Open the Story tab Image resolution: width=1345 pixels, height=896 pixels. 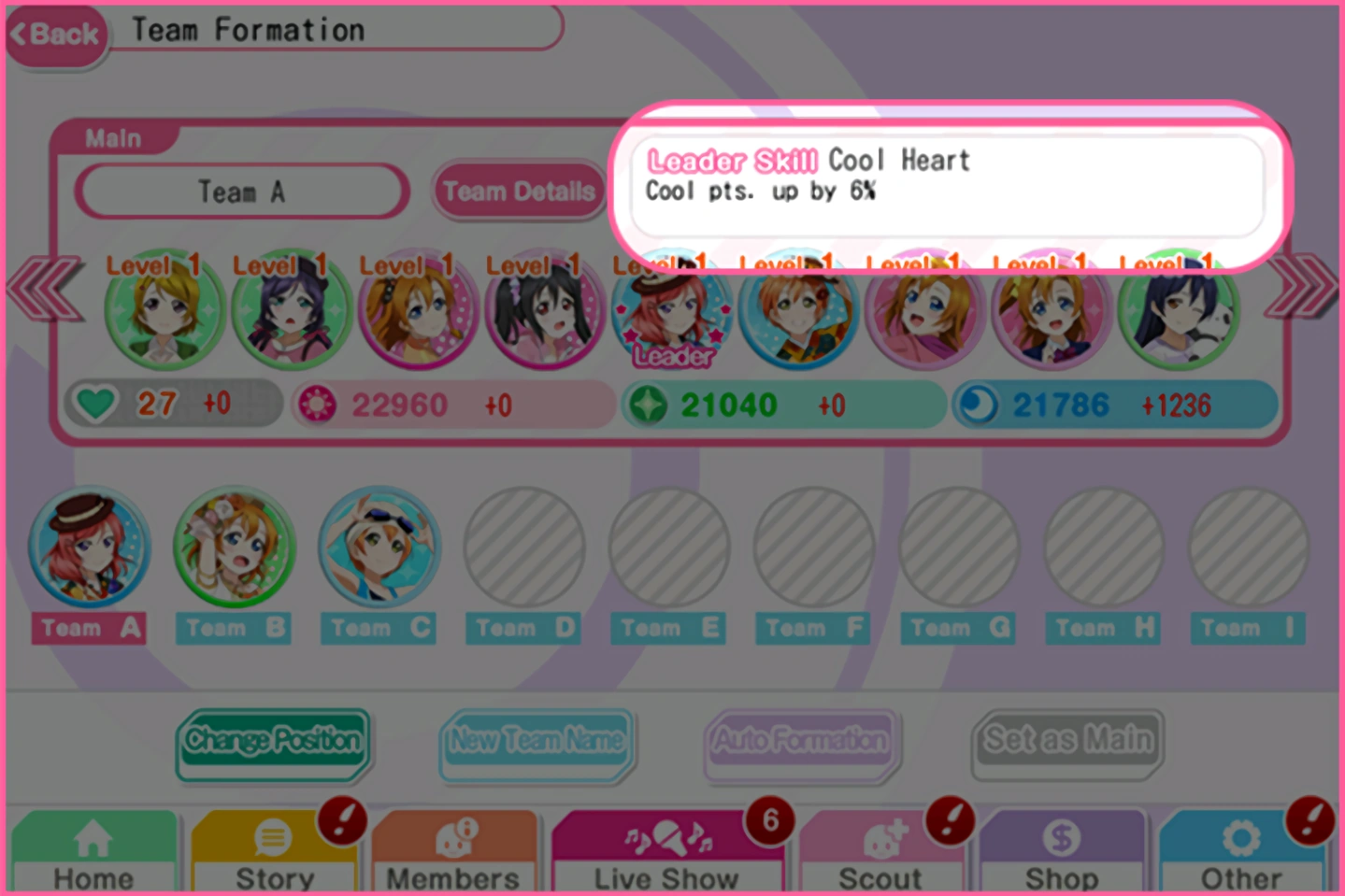click(x=274, y=851)
